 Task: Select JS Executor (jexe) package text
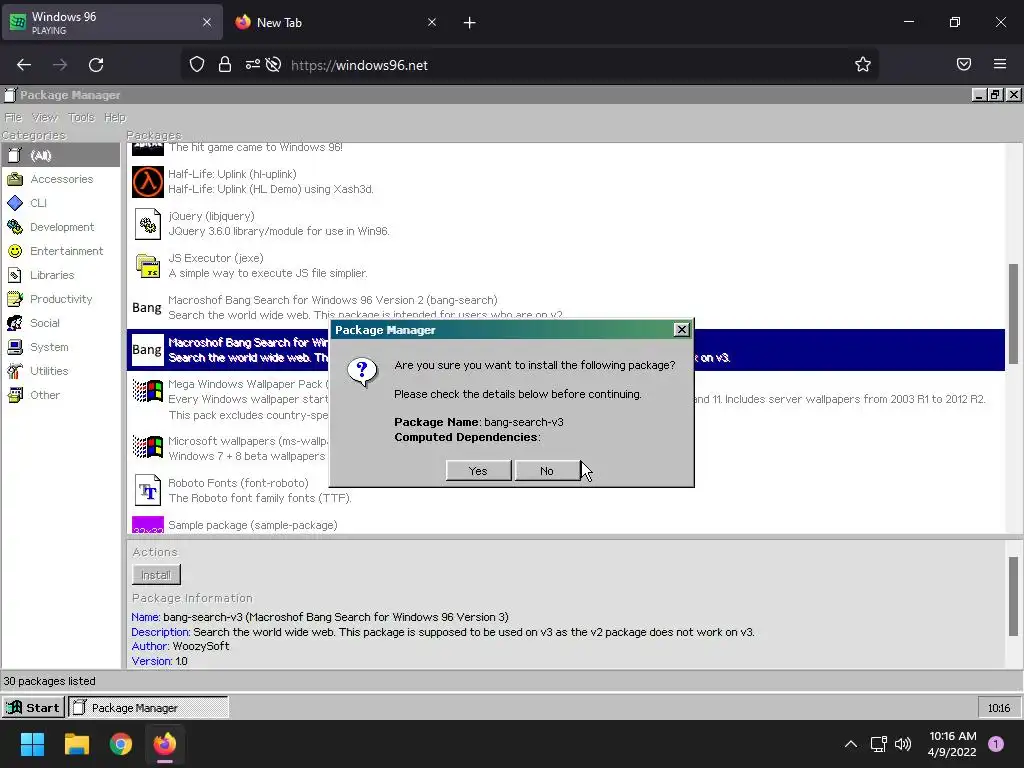(x=216, y=258)
